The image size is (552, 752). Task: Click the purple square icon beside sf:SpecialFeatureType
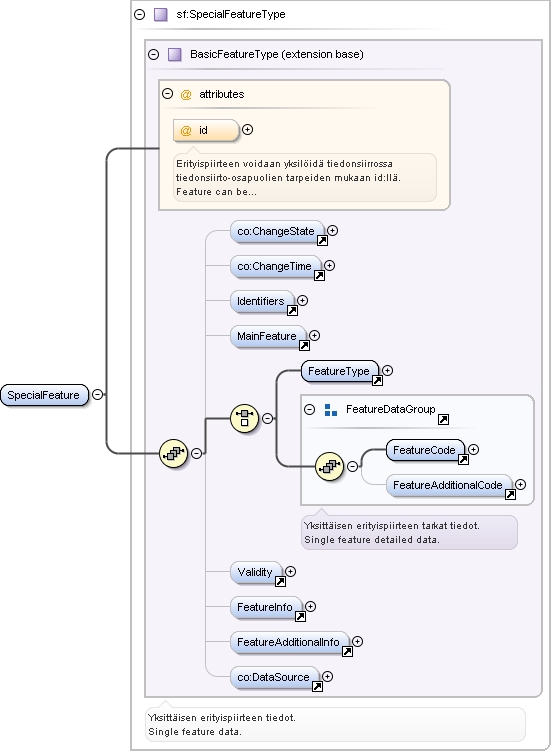click(x=161, y=14)
